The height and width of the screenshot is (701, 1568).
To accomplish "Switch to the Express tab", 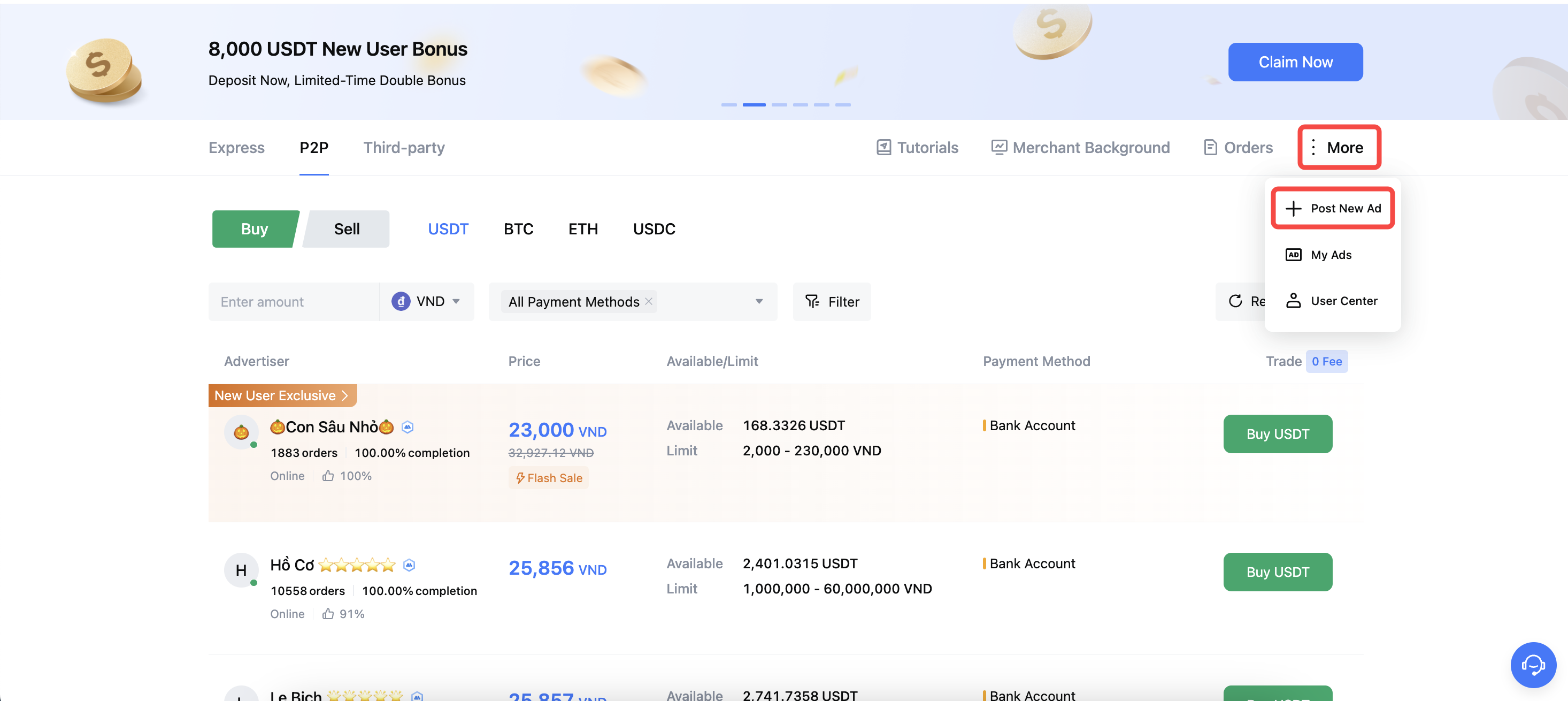I will pyautogui.click(x=236, y=147).
